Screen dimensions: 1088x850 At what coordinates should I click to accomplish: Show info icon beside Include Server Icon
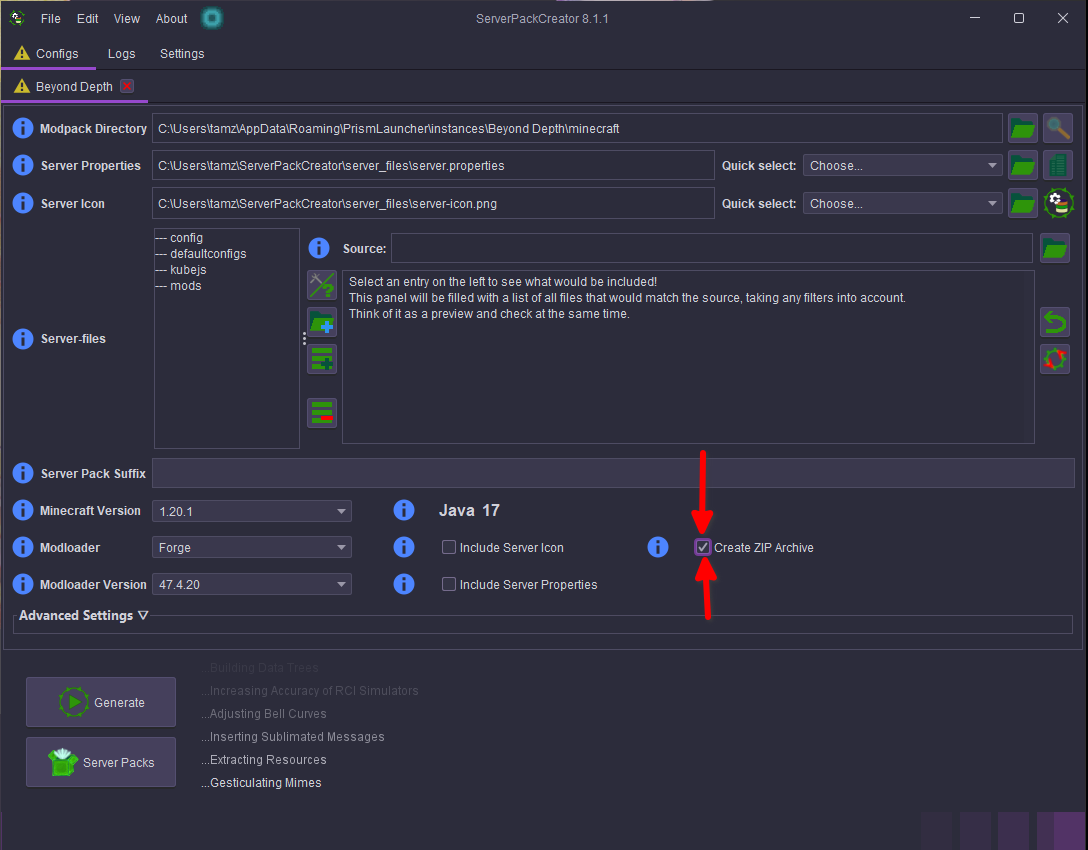(x=404, y=547)
